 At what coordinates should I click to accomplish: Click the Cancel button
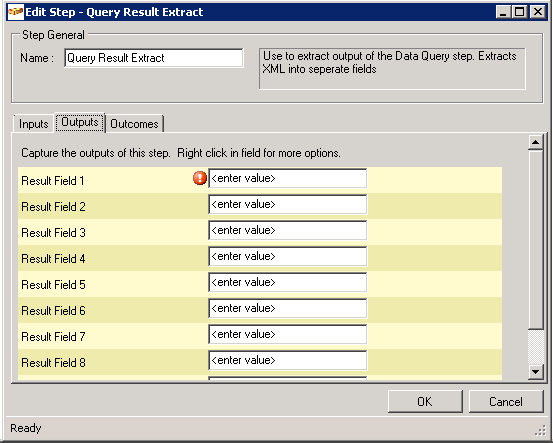[x=506, y=401]
